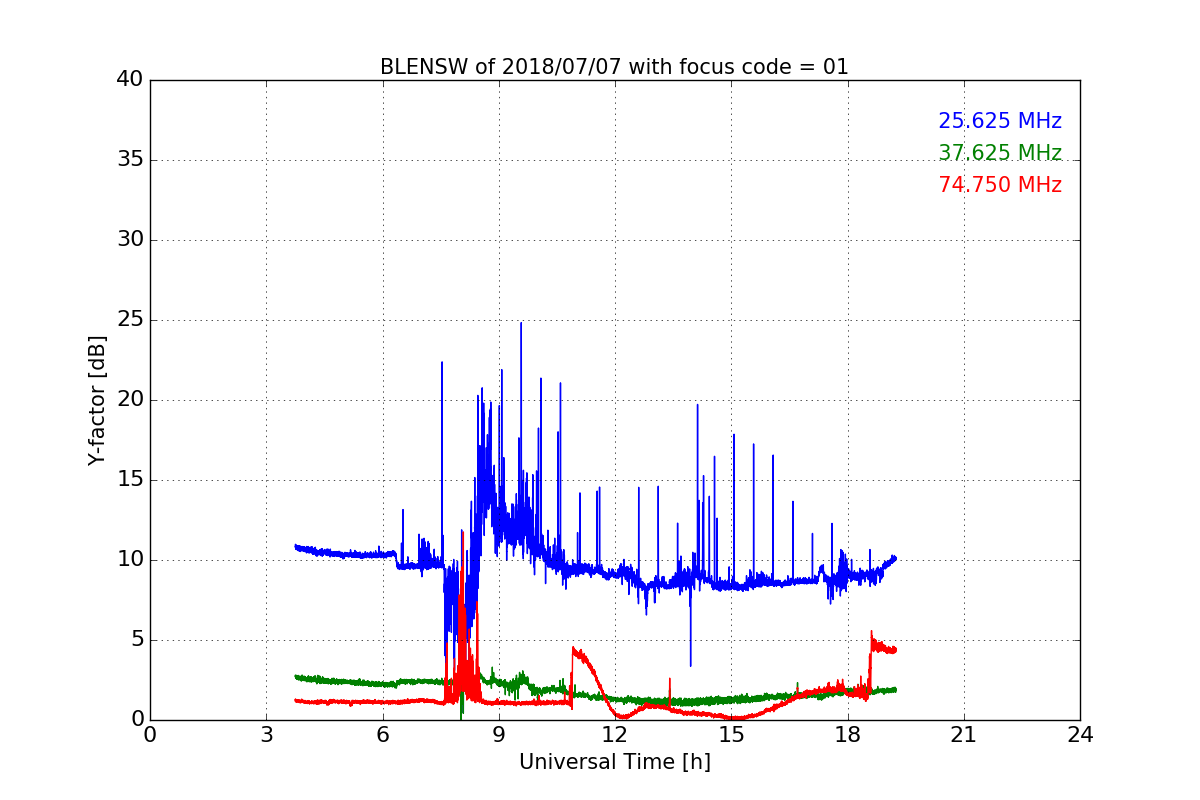Viewport: 1200px width, 800px height.
Task: Click the x-axis tick label 12
Action: click(615, 734)
